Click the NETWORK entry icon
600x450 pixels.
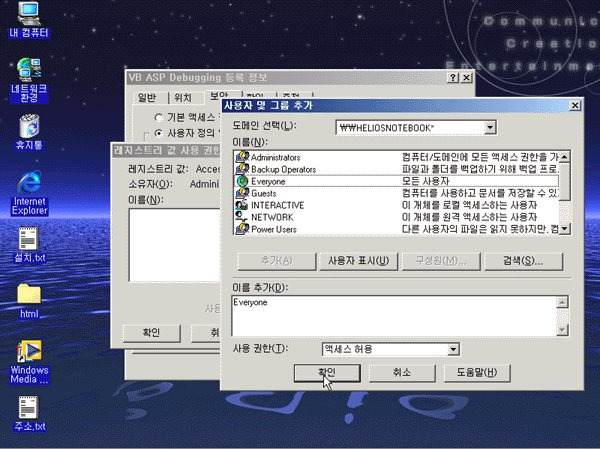[x=242, y=217]
